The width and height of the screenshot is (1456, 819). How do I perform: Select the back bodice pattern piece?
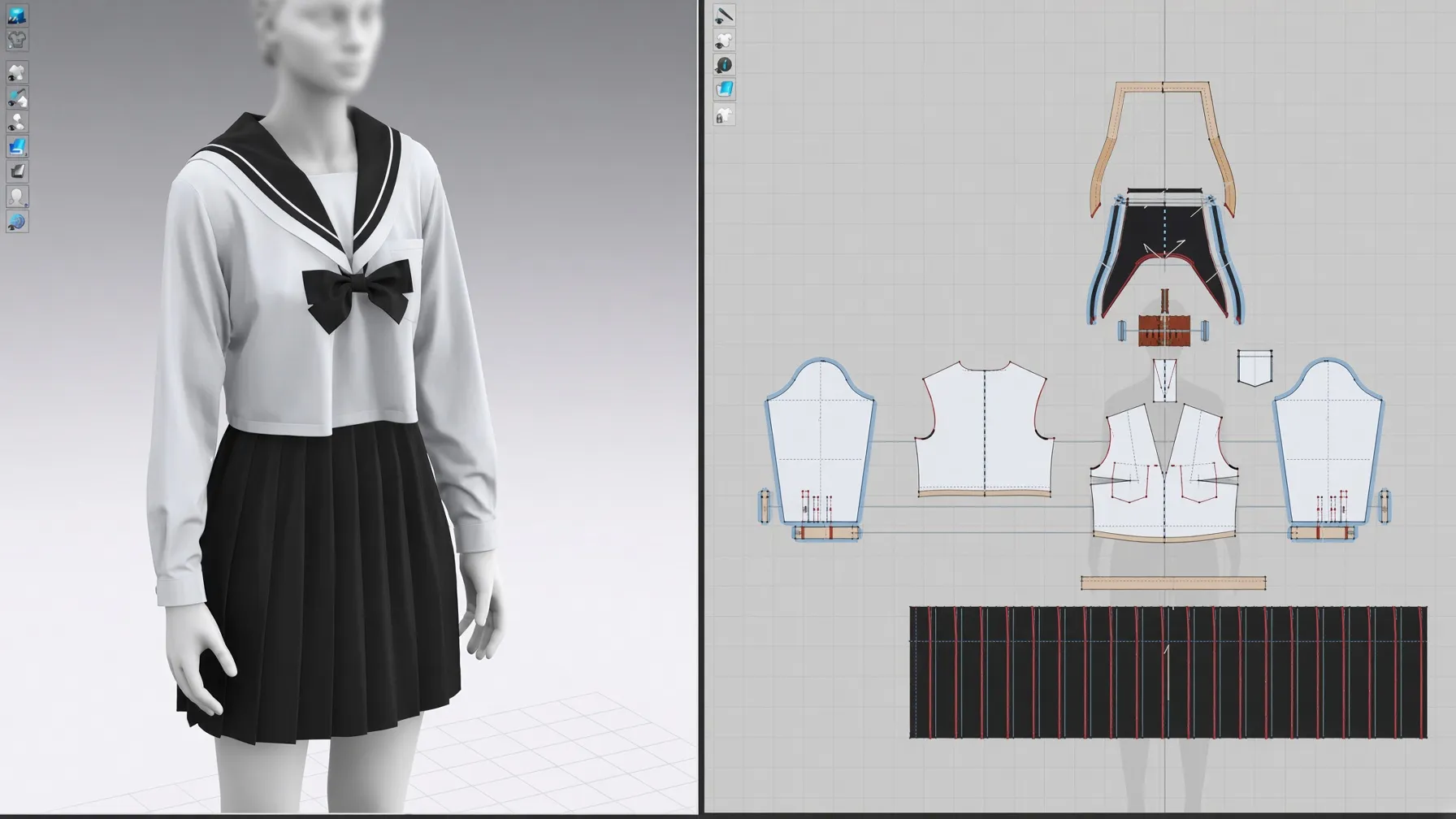985,428
